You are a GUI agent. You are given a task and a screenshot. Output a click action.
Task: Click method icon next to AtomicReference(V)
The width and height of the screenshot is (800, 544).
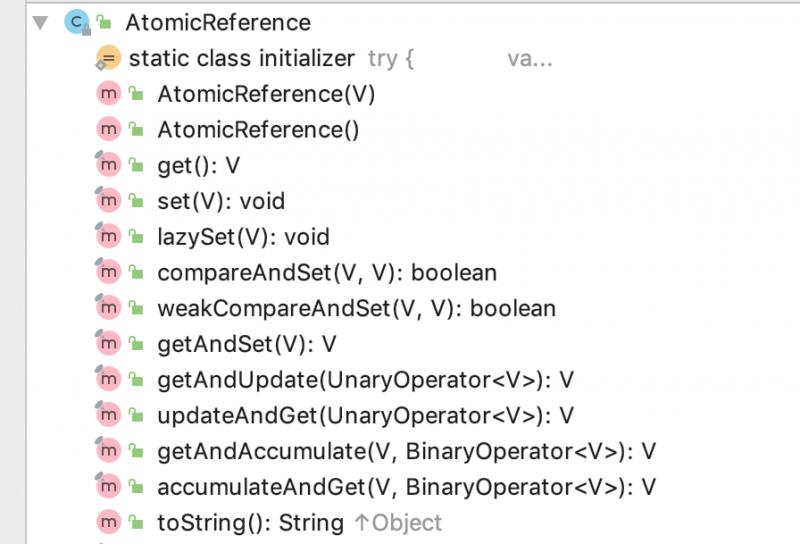click(x=108, y=93)
